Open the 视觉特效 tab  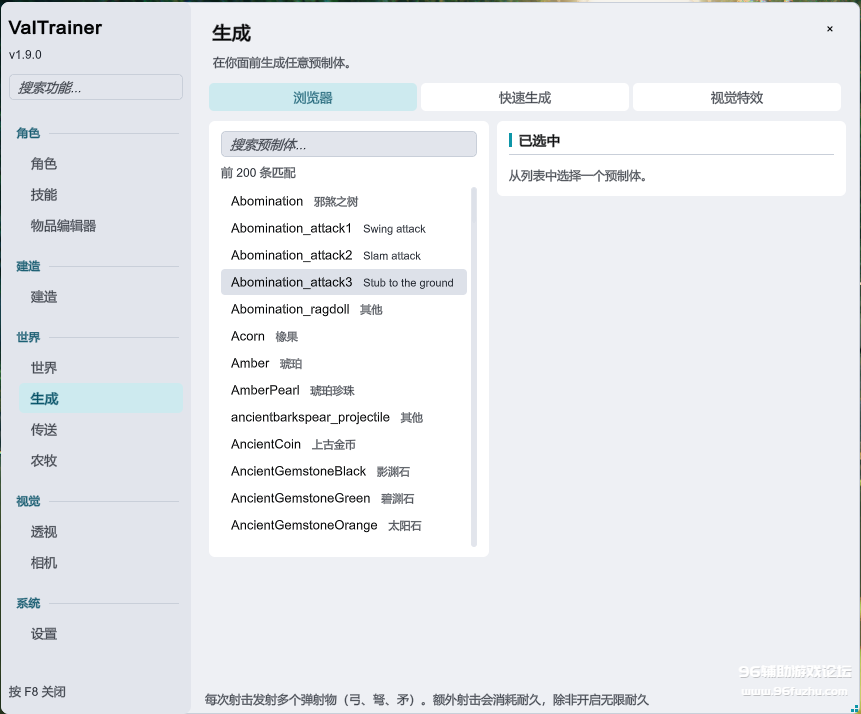tap(736, 97)
